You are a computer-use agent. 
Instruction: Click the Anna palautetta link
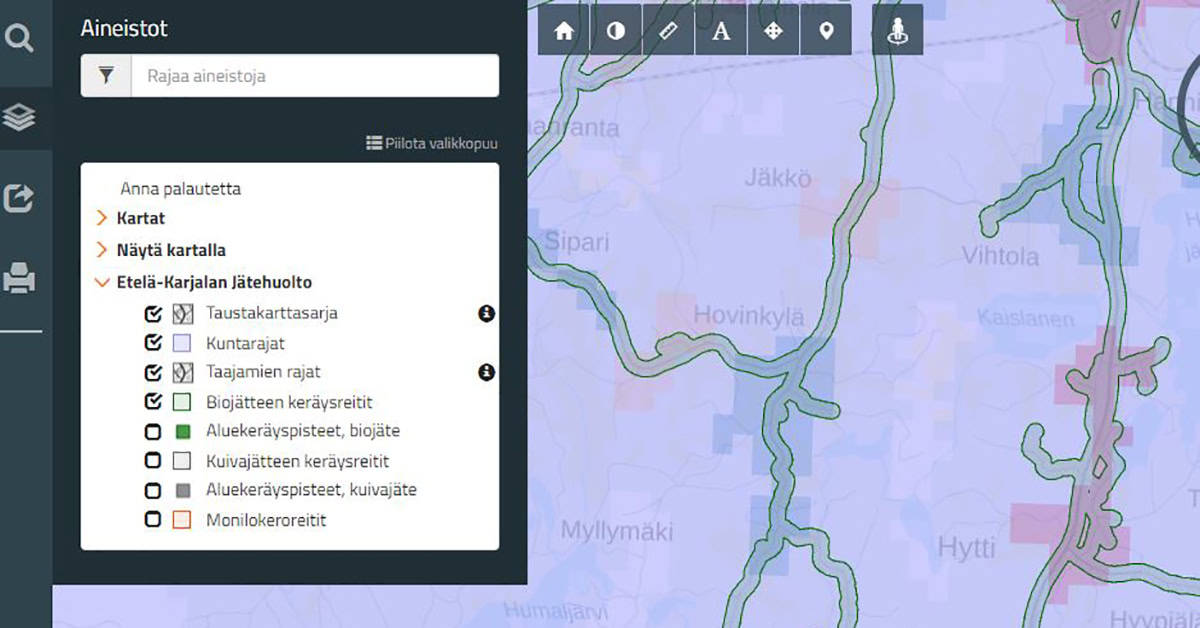180,188
